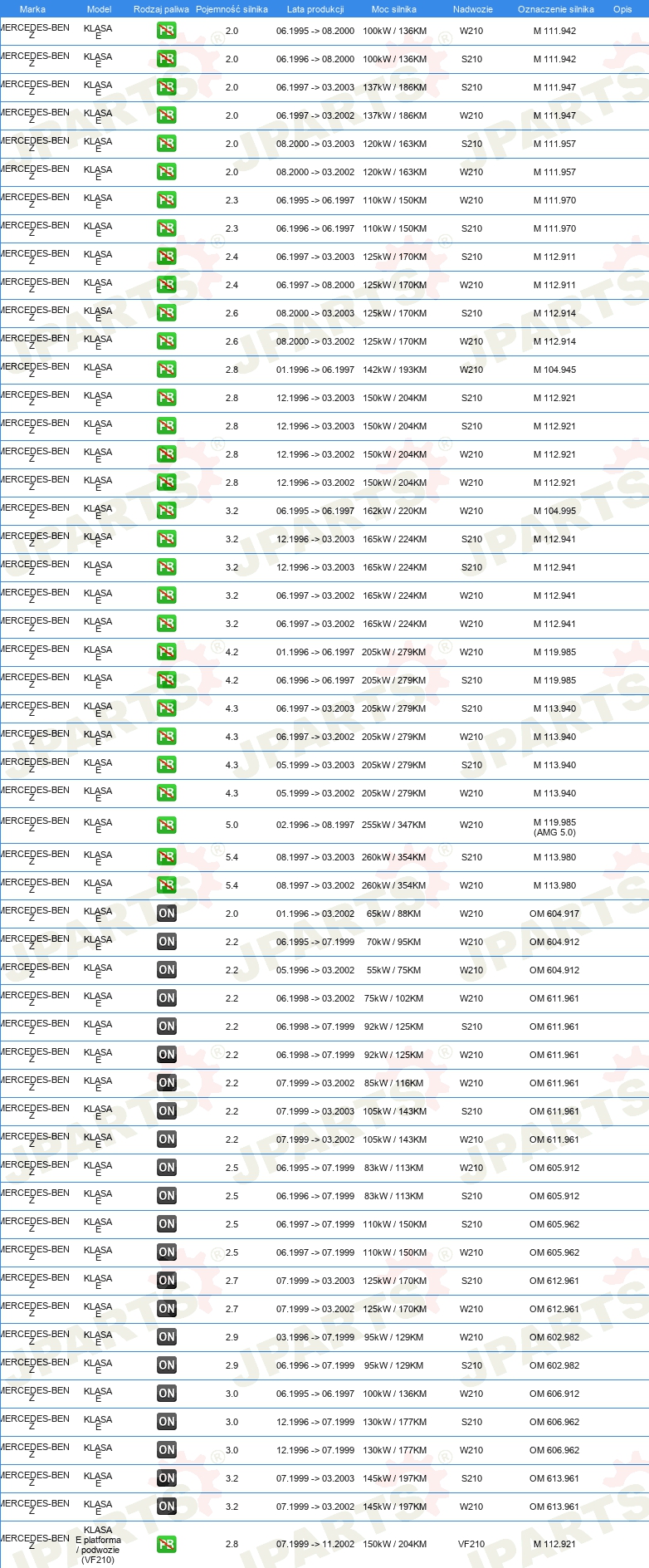Click PB fuel icon for 4.2 W210 M 119.985
The width and height of the screenshot is (649, 1568).
point(167,652)
